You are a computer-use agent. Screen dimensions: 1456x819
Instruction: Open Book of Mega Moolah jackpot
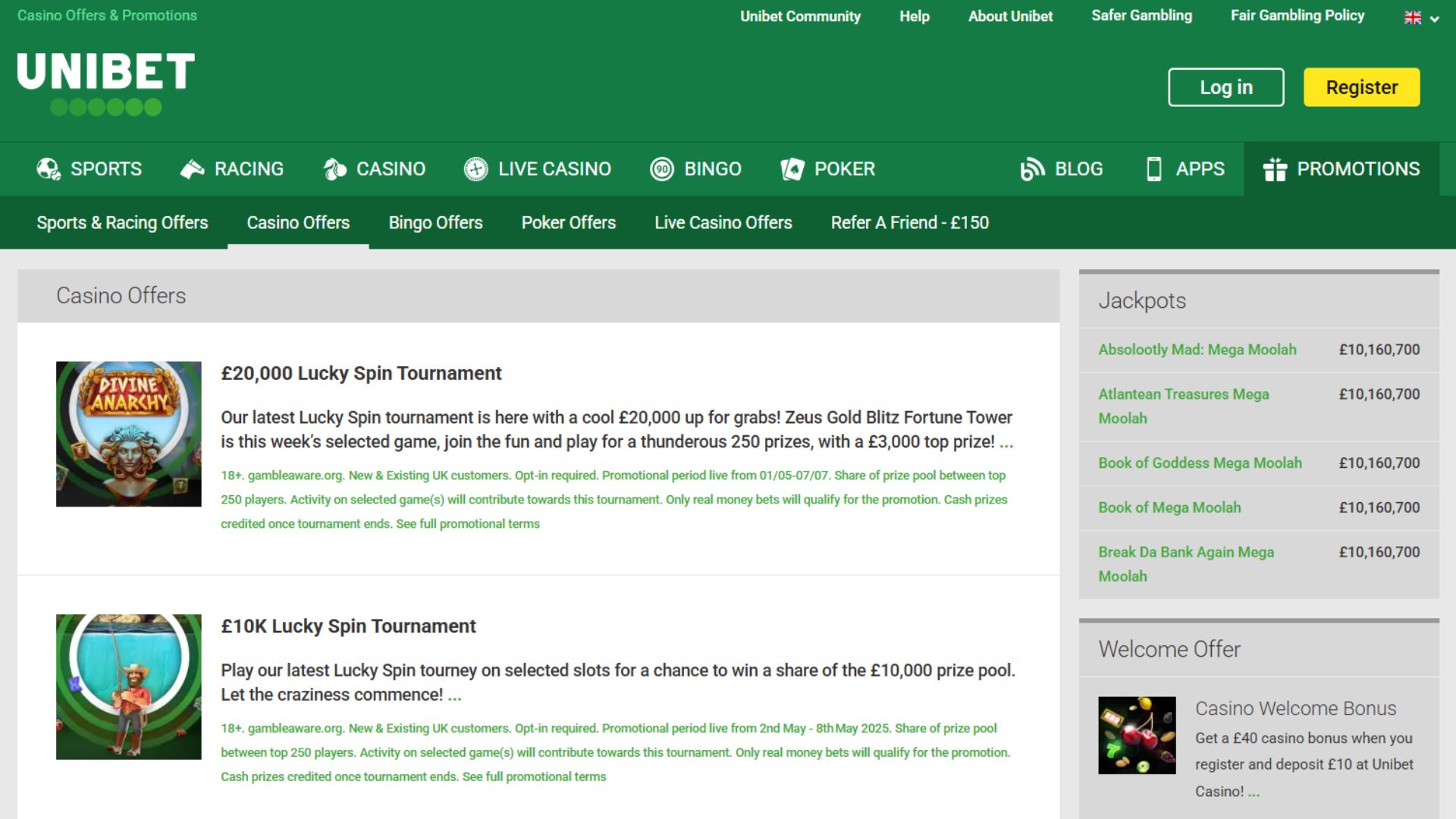tap(1169, 507)
